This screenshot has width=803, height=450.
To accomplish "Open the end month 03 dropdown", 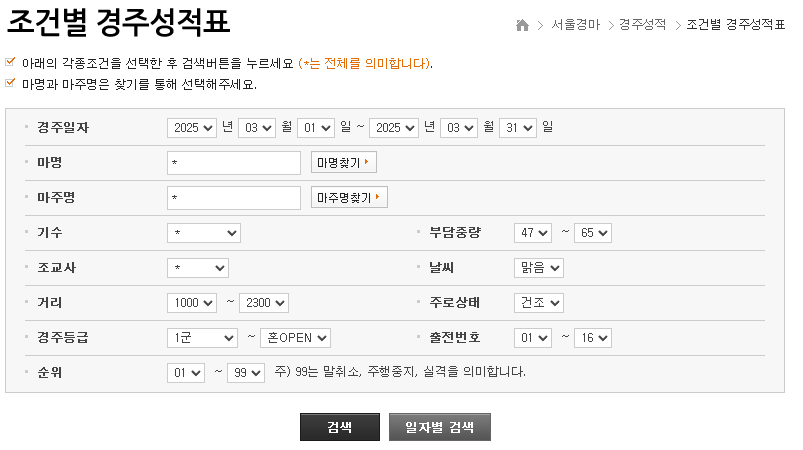I will 459,128.
